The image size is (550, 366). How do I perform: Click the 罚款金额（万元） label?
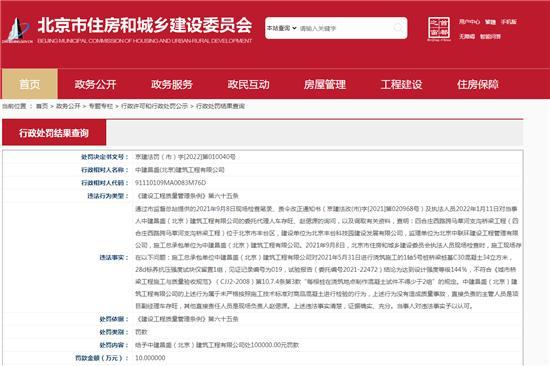(x=101, y=358)
